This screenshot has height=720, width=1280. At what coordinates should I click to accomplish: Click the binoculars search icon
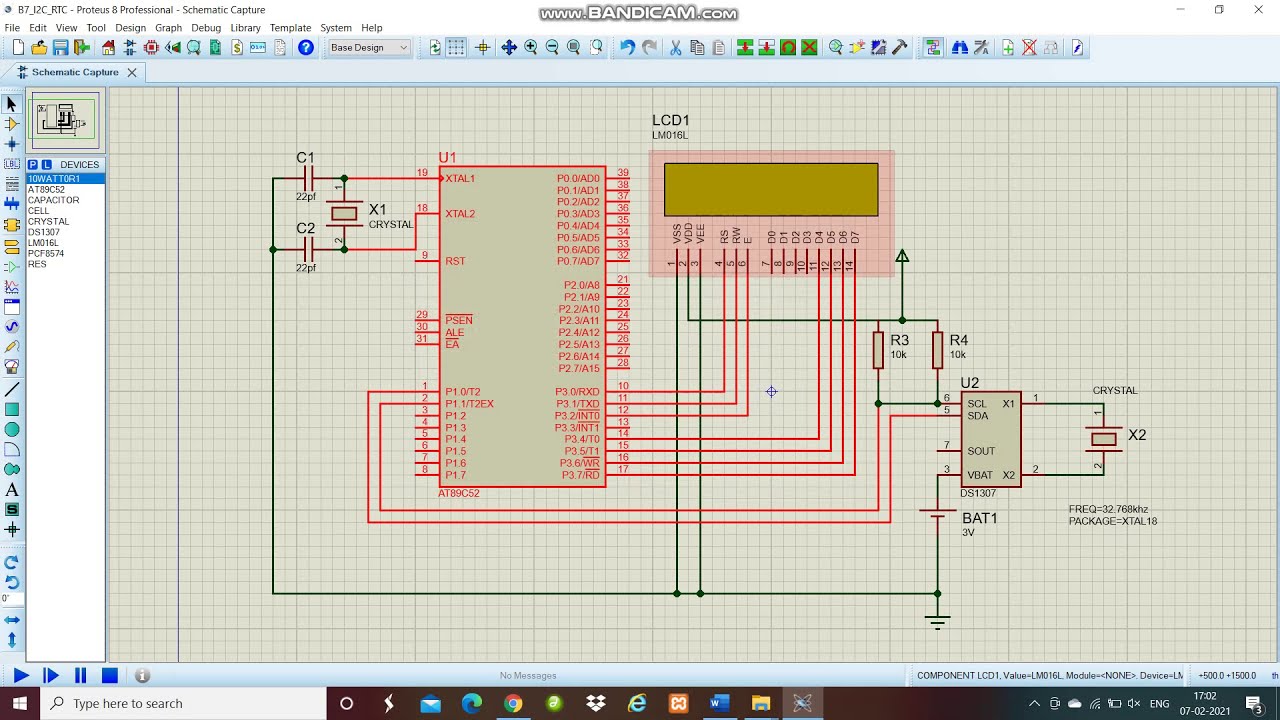point(959,47)
